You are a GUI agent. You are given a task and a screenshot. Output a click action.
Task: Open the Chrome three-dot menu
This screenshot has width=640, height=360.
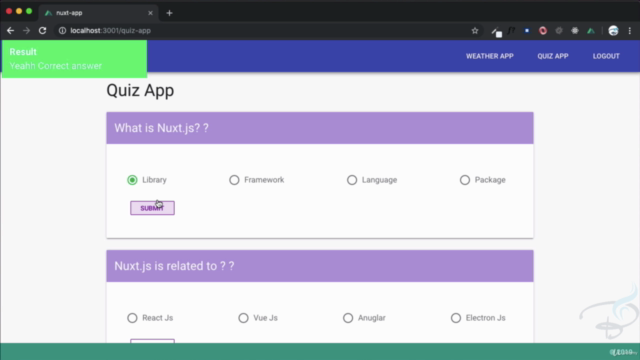[630, 31]
